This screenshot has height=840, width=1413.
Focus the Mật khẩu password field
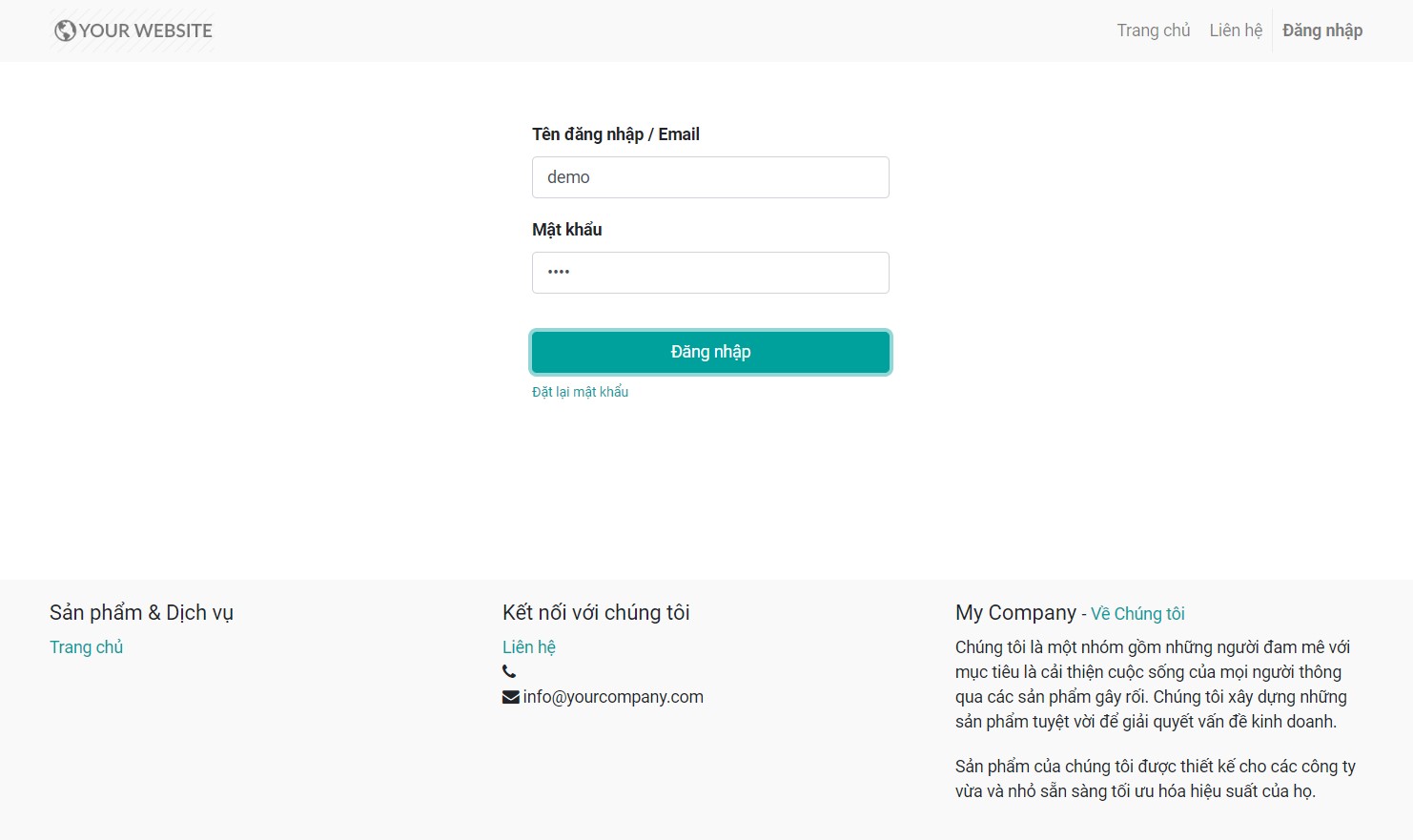710,273
